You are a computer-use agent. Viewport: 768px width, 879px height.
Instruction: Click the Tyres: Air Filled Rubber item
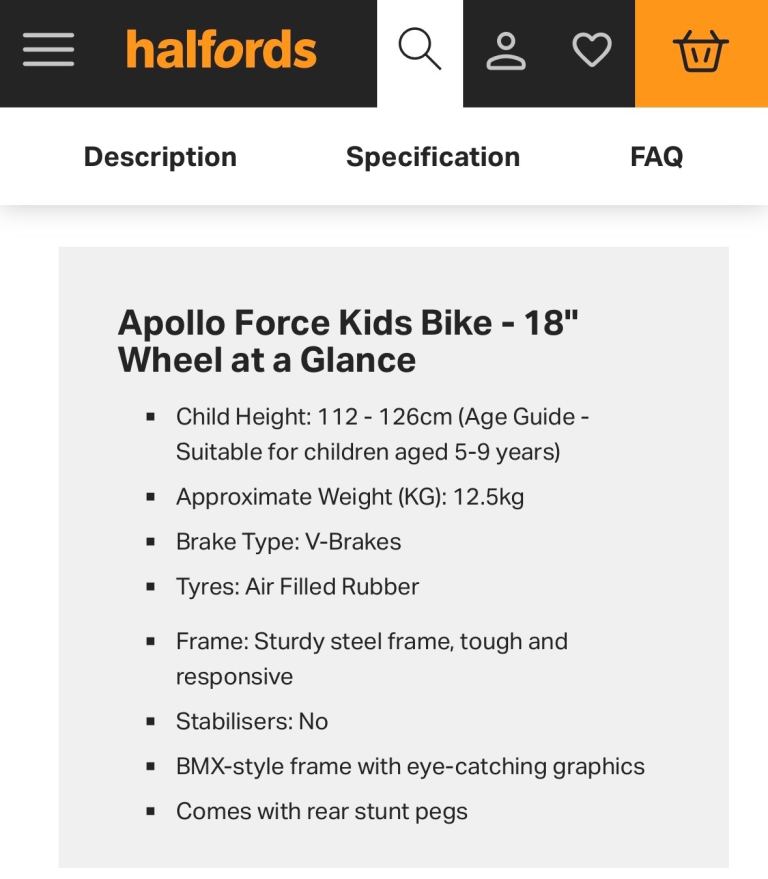click(297, 587)
